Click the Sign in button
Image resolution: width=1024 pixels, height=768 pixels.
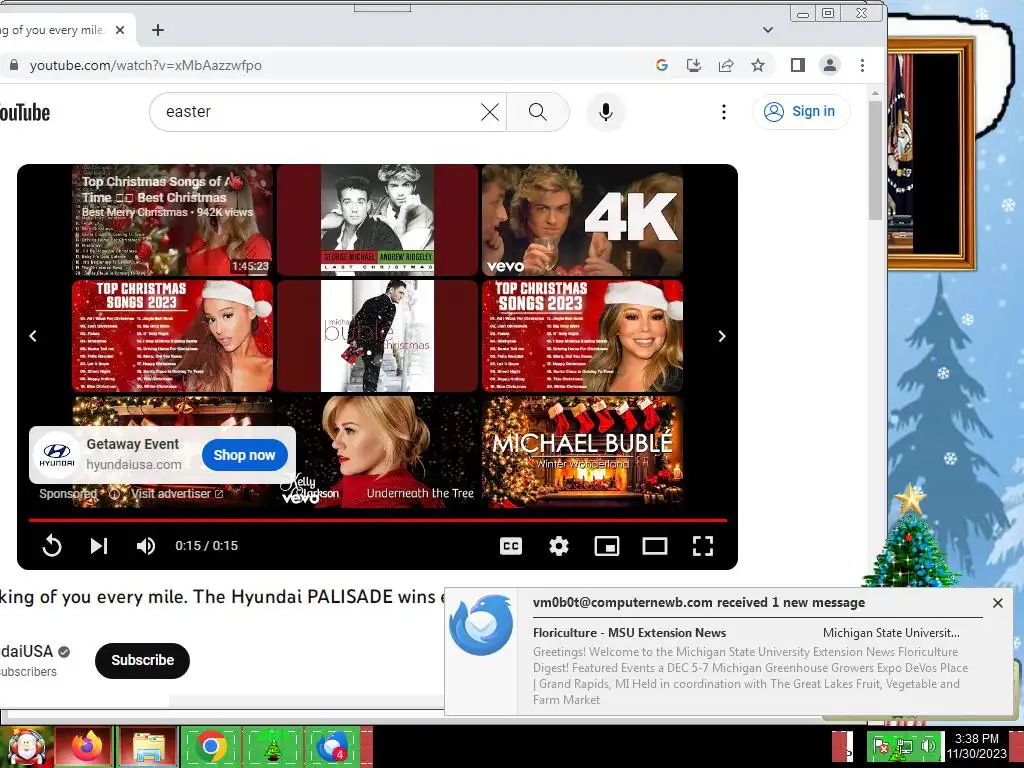point(801,112)
